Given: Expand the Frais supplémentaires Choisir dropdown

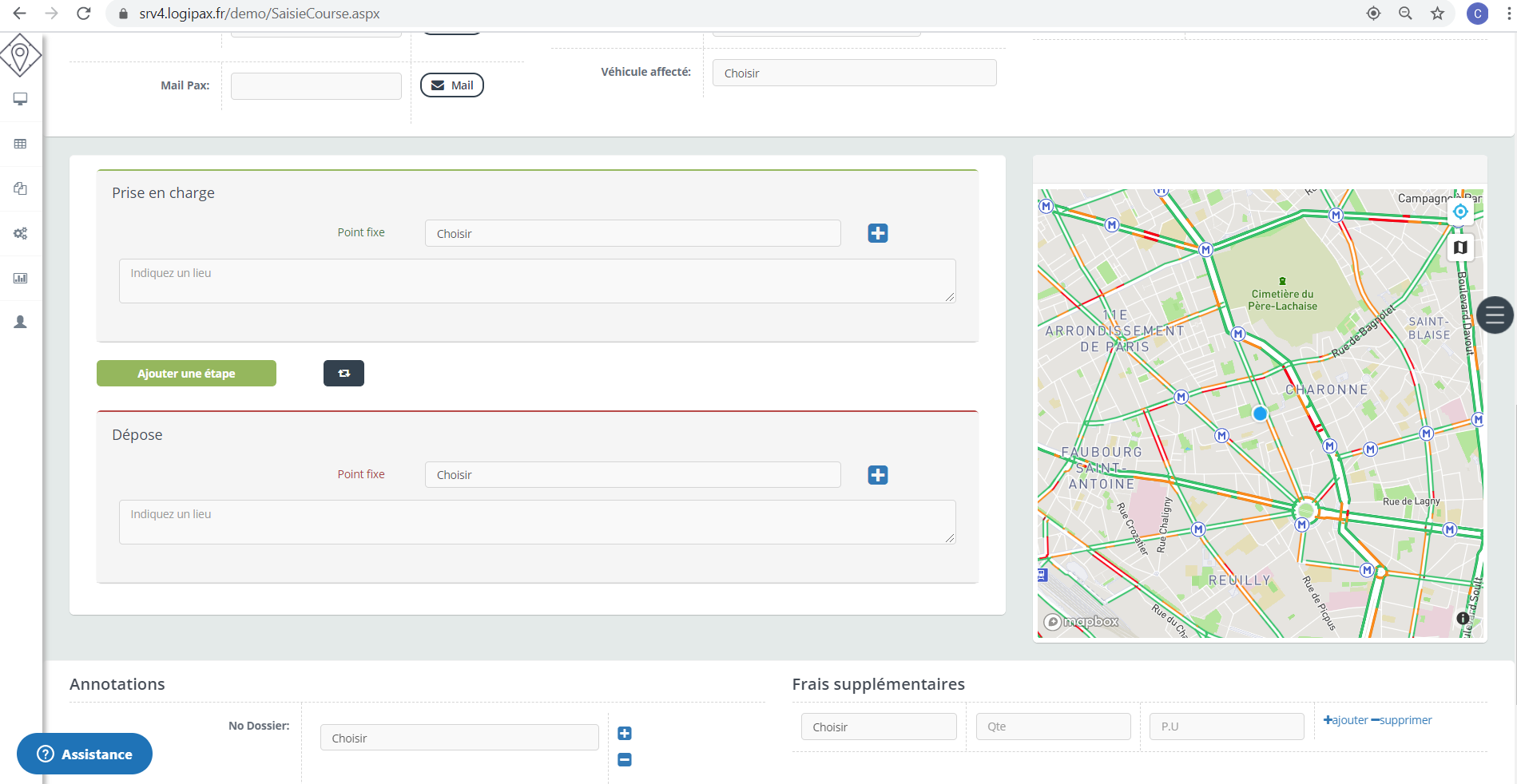Looking at the screenshot, I should coord(879,727).
